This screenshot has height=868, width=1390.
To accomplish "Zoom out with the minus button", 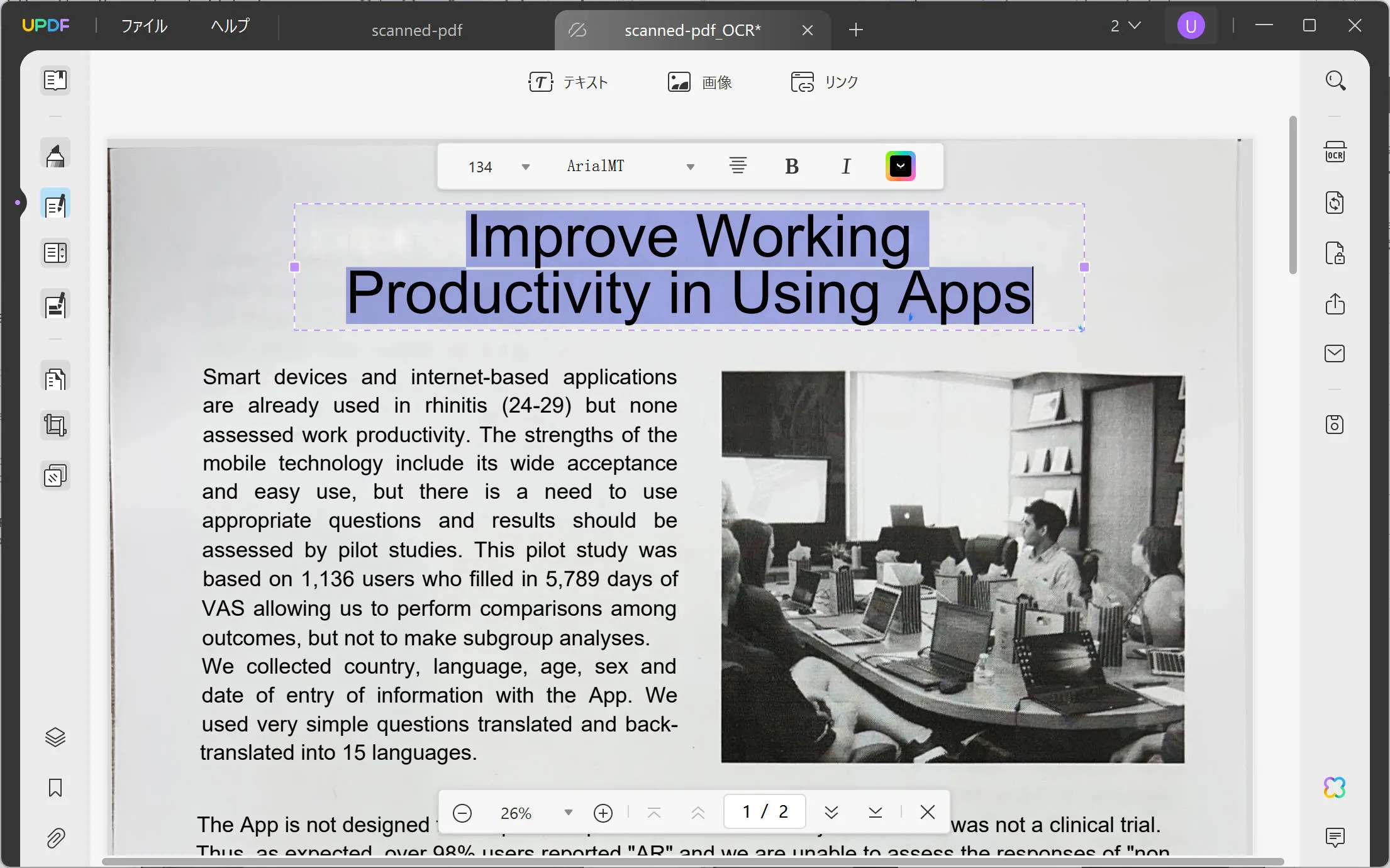I will (x=462, y=813).
